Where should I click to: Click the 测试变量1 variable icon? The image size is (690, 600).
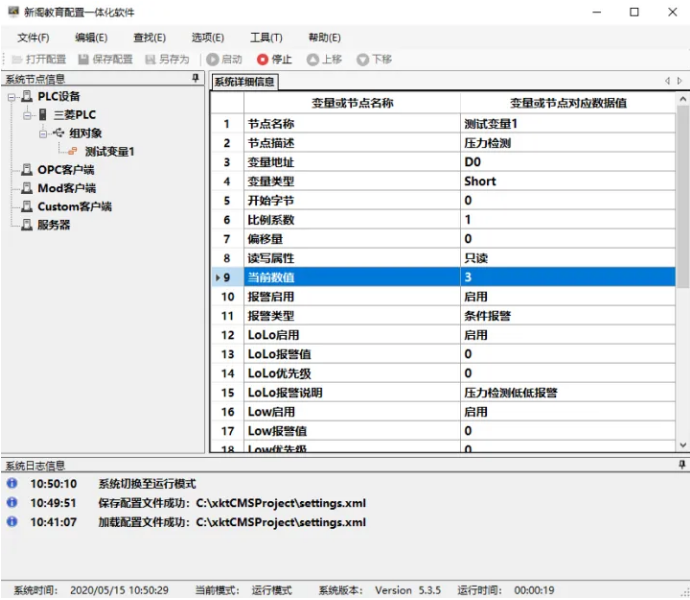tap(73, 151)
